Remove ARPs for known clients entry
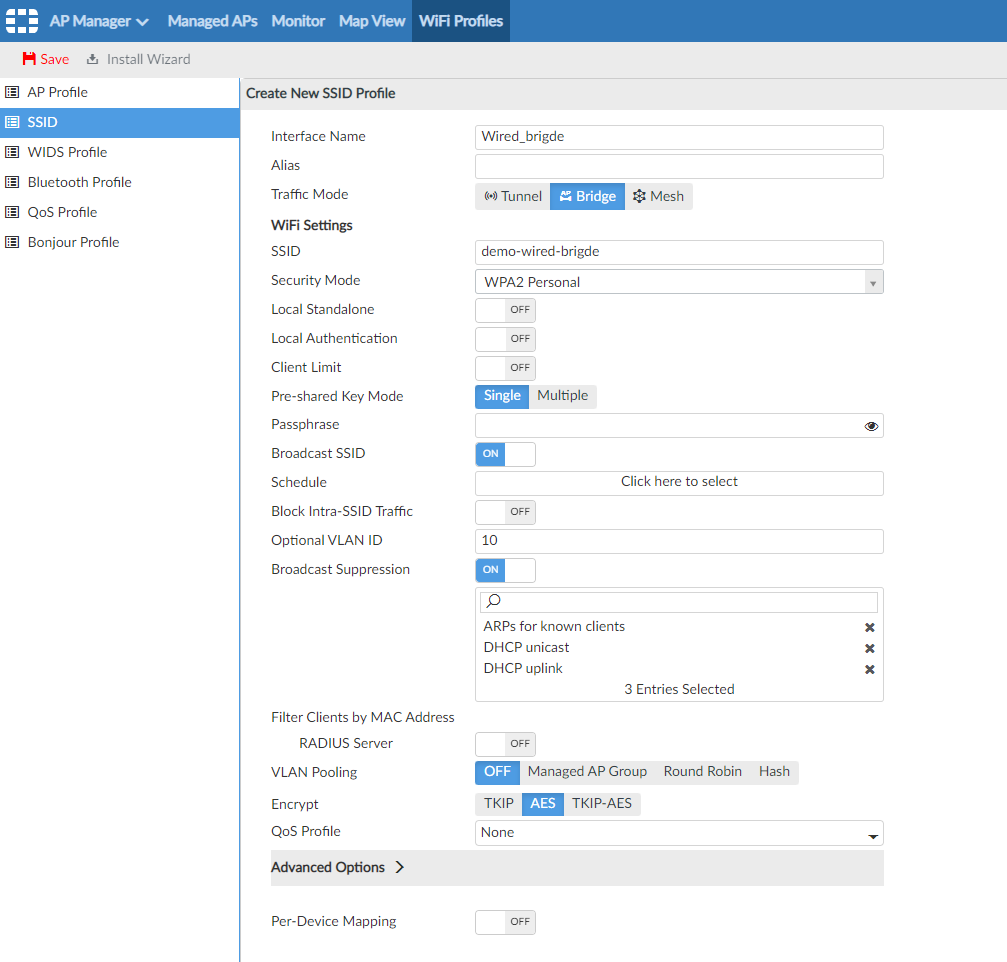 (869, 627)
